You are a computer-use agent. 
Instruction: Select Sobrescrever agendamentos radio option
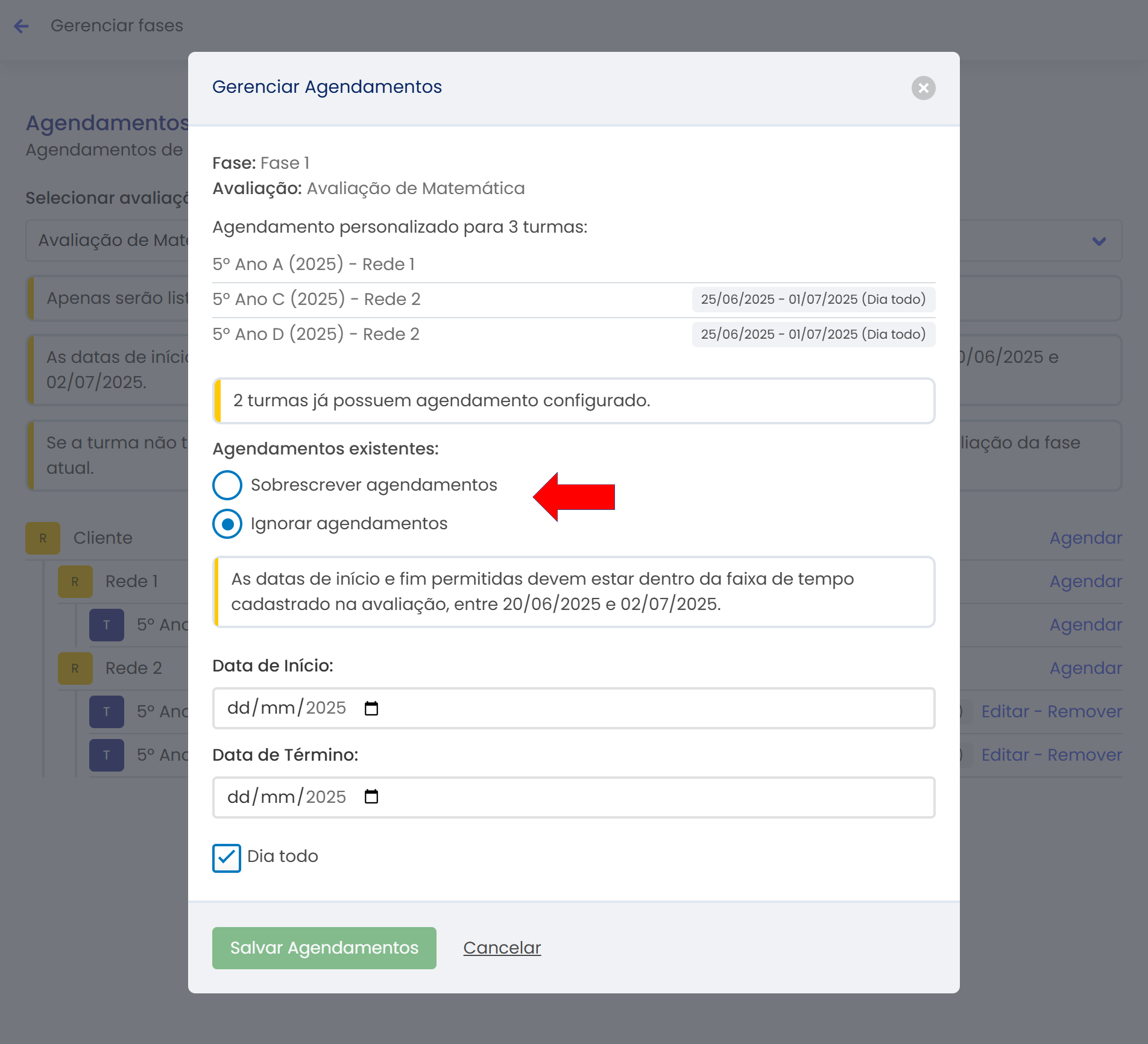(x=227, y=485)
